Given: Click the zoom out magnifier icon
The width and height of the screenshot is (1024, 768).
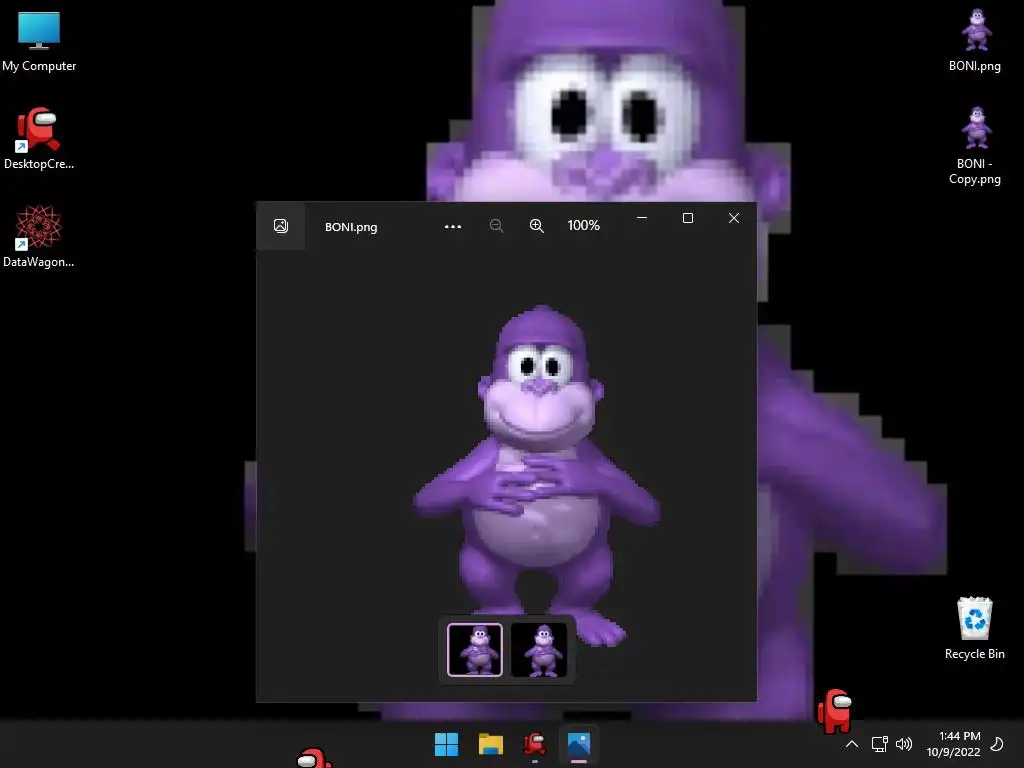Looking at the screenshot, I should [x=496, y=226].
